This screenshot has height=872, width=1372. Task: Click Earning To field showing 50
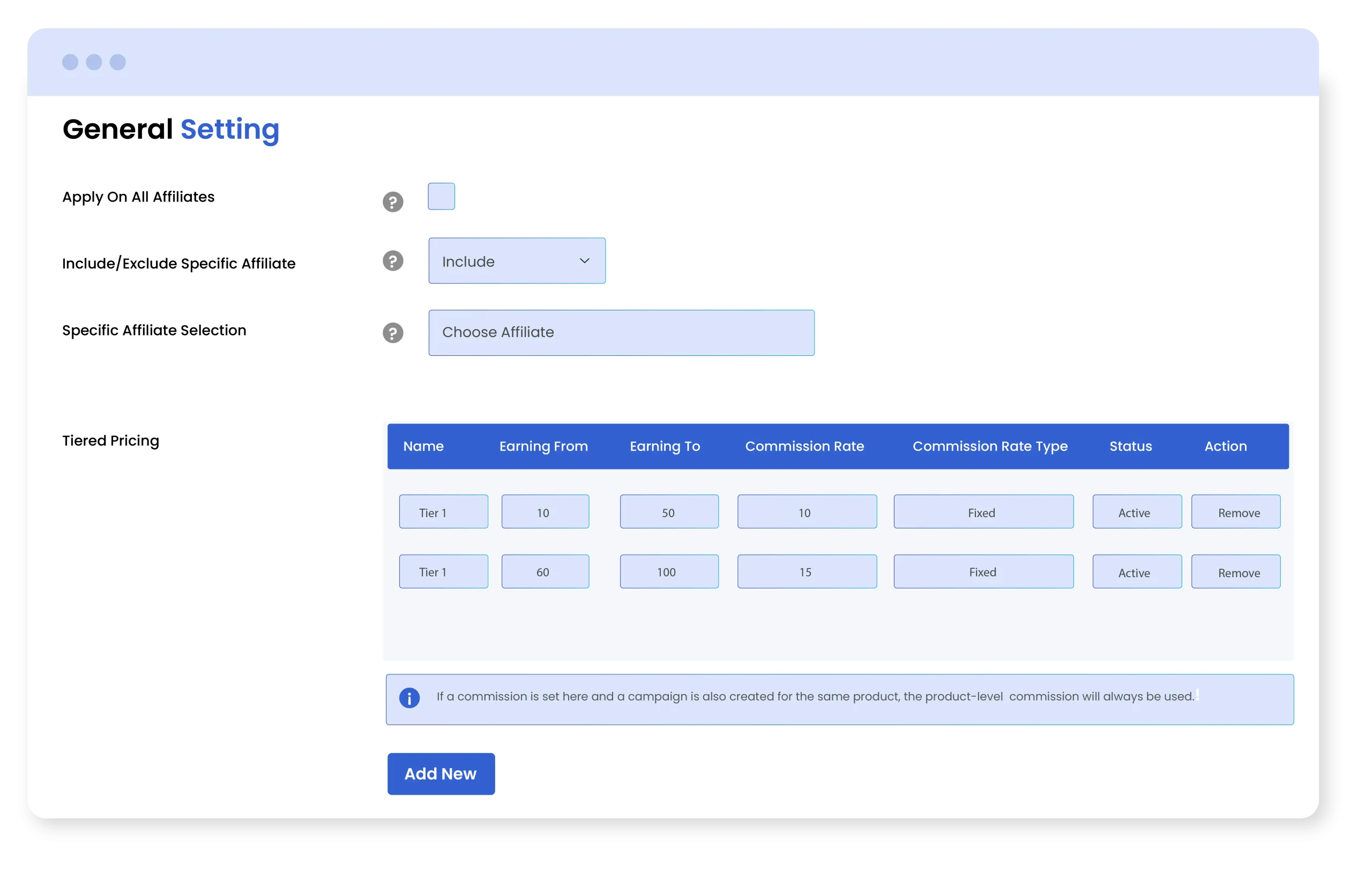pos(669,512)
